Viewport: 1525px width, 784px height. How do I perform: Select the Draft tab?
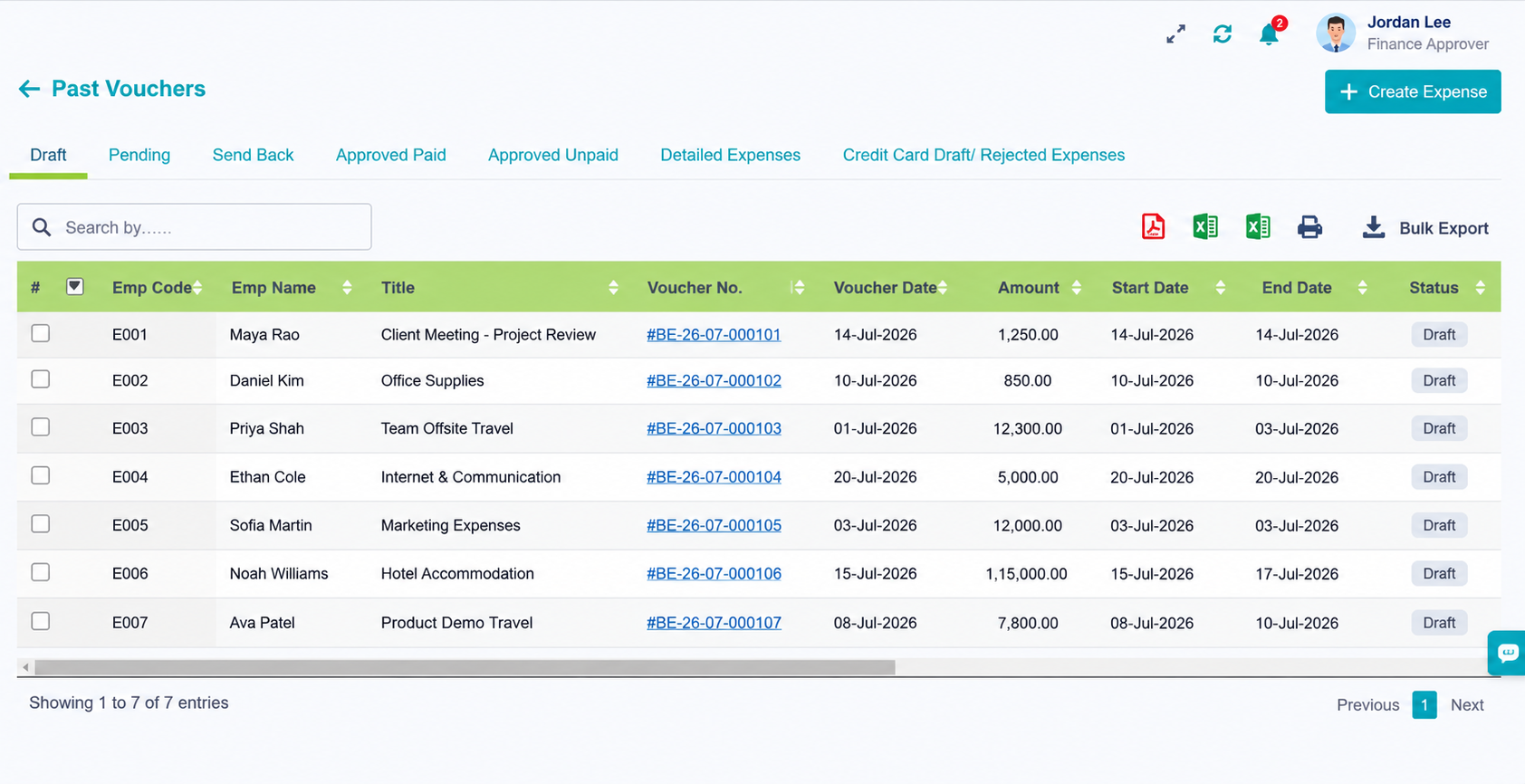[48, 155]
